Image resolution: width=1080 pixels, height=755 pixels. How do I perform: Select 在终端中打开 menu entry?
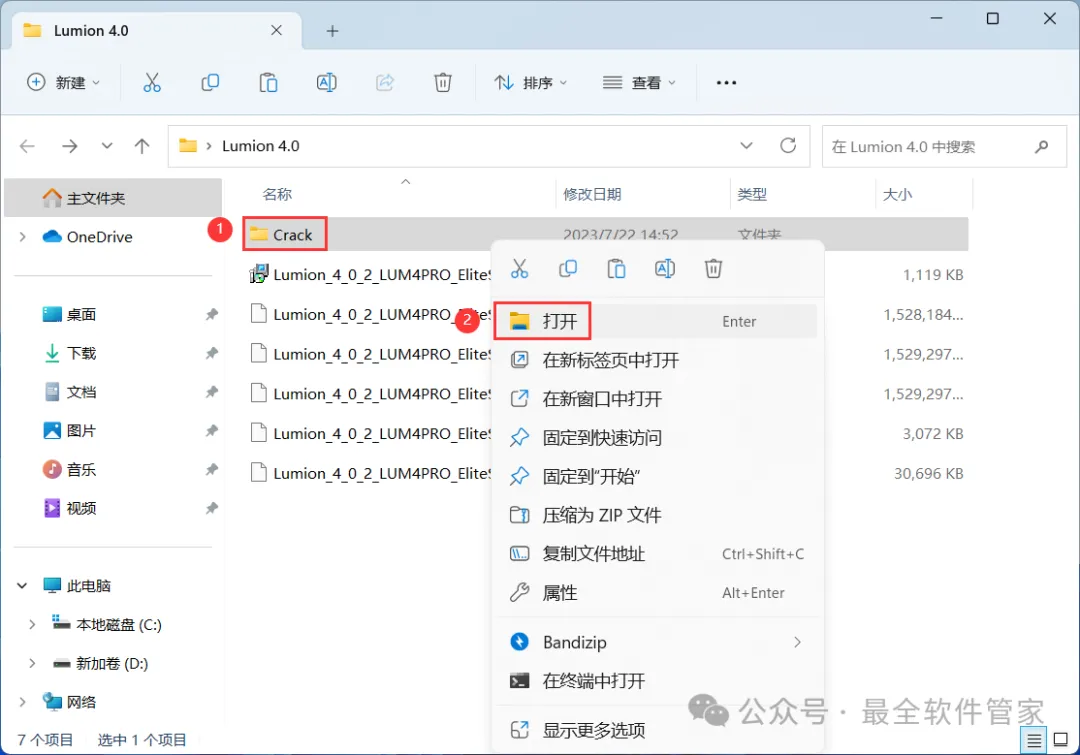point(657,681)
